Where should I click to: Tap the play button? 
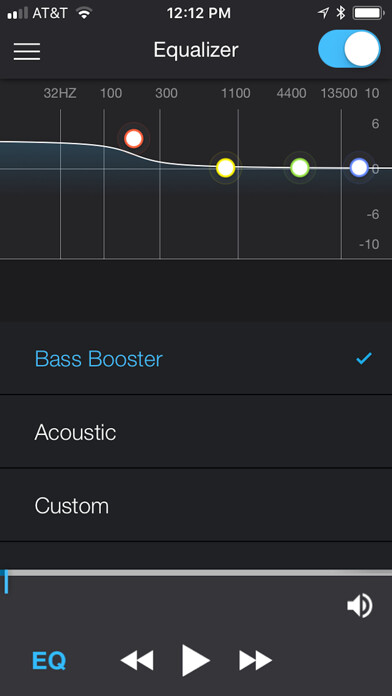195,660
